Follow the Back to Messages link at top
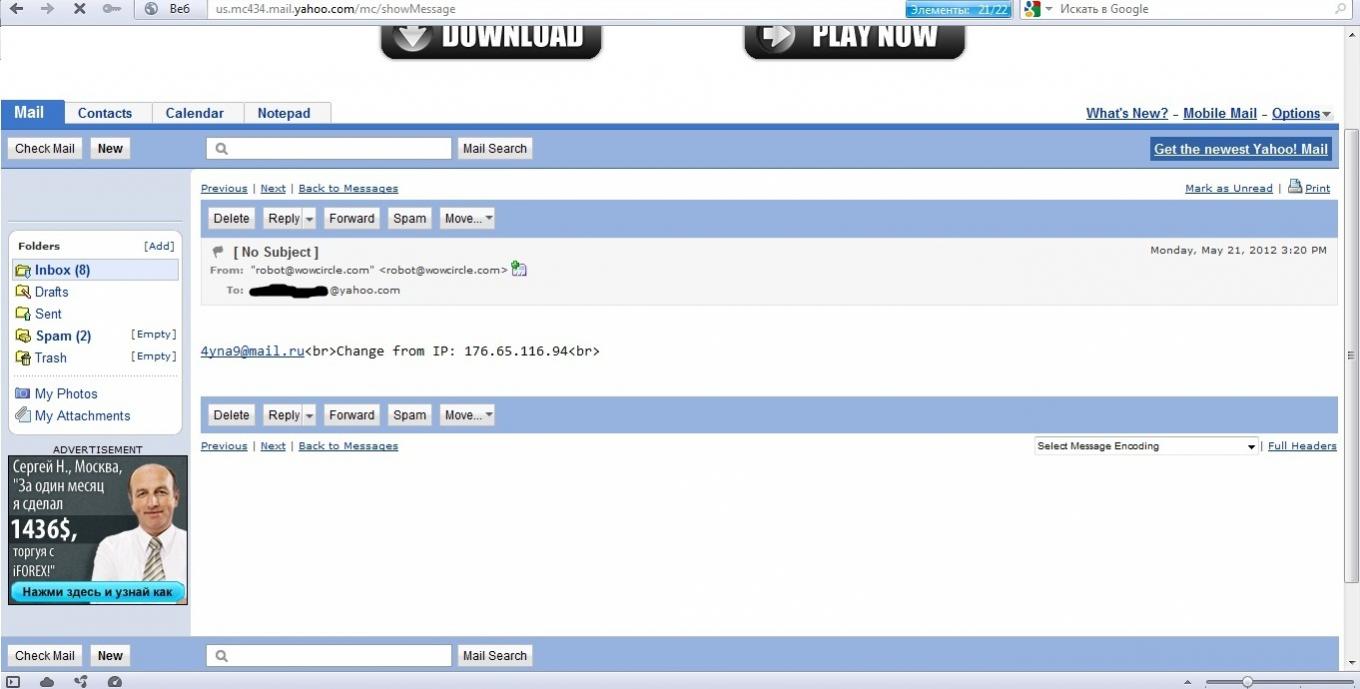 tap(348, 189)
